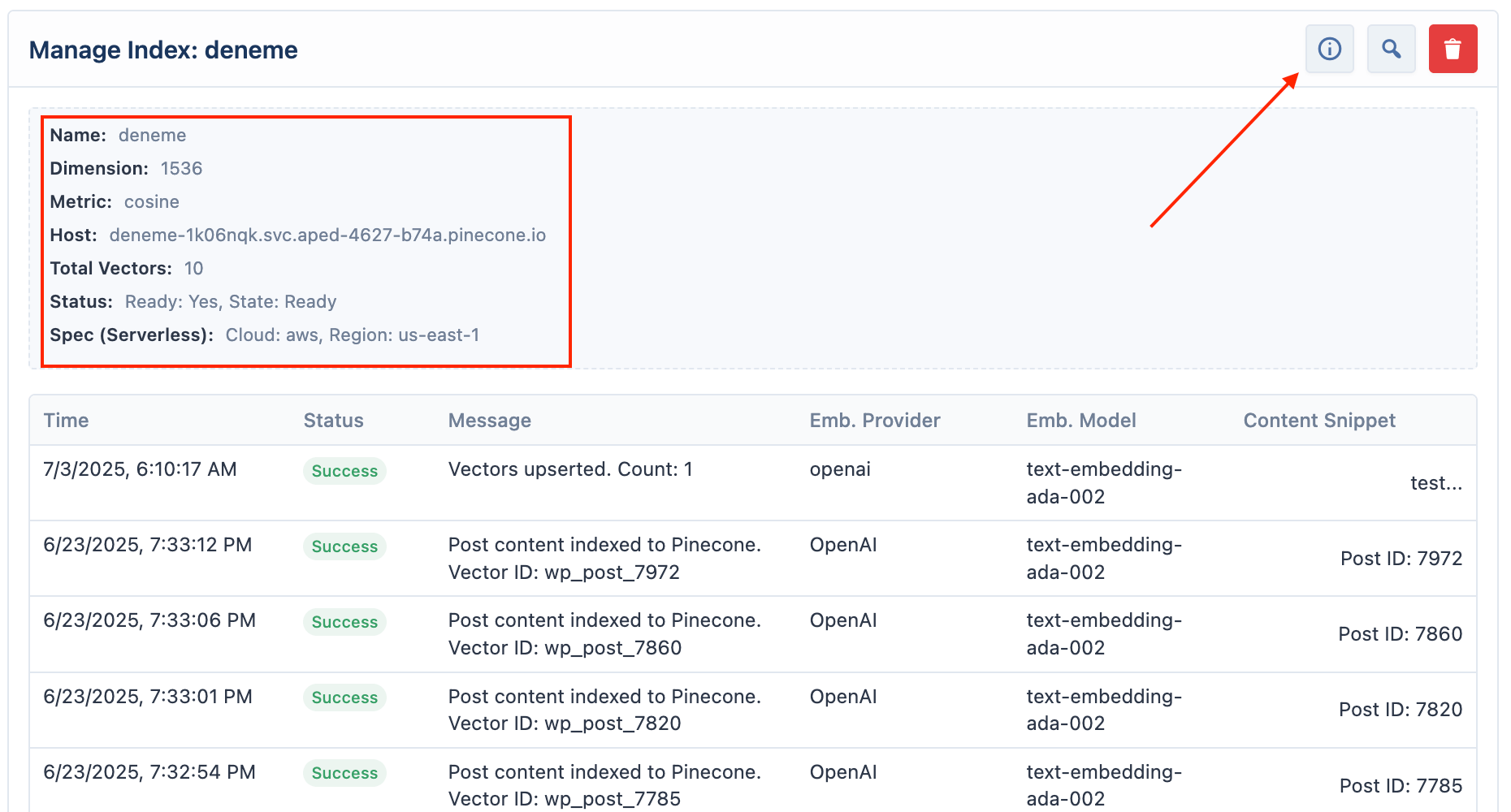The height and width of the screenshot is (812, 1511).
Task: Click the Time column header
Action: click(x=66, y=421)
